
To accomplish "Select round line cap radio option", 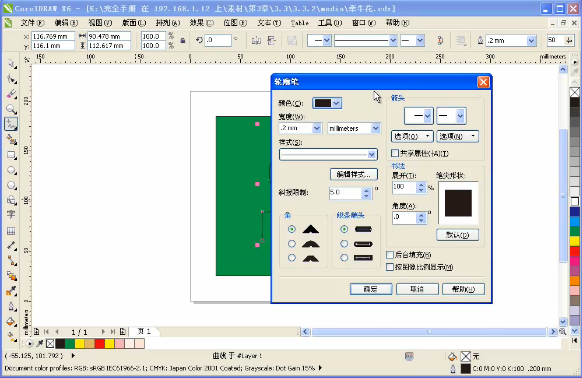I will tap(344, 244).
